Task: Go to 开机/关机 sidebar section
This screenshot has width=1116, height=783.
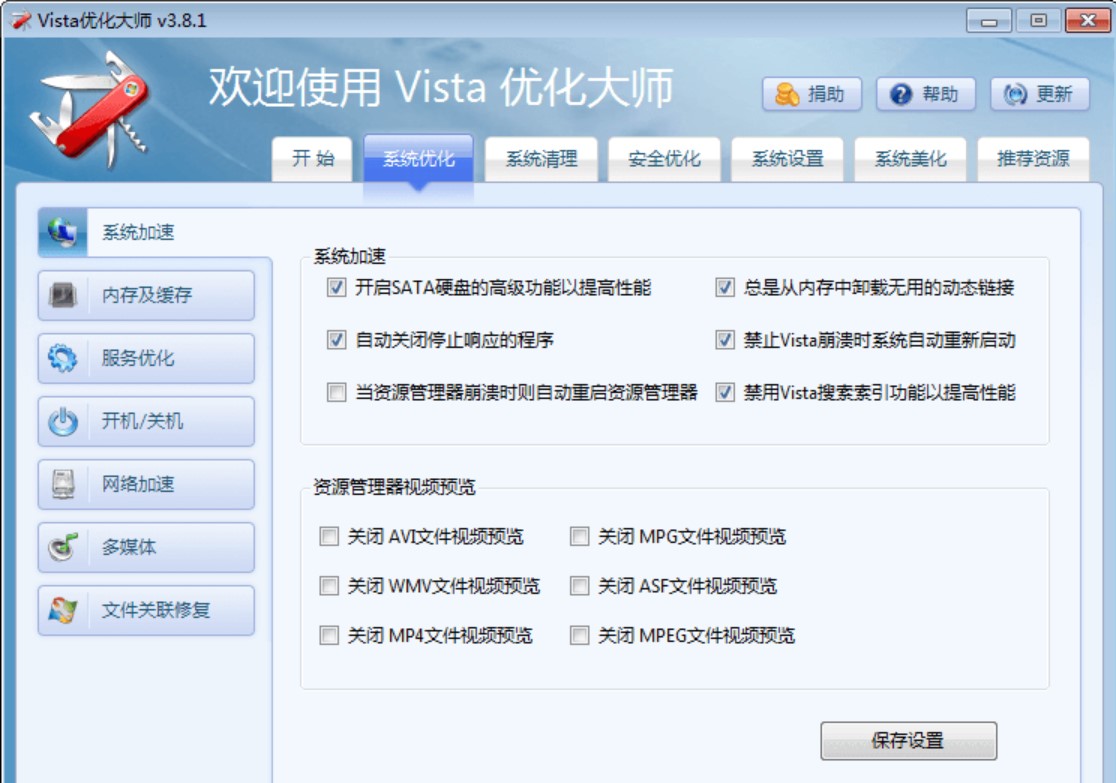Action: tap(146, 421)
